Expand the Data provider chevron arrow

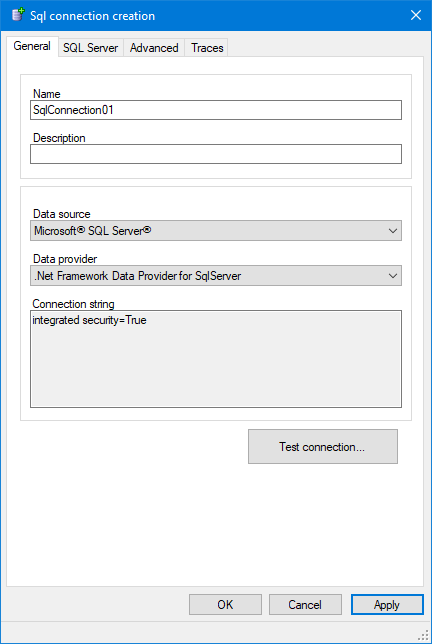point(393,276)
